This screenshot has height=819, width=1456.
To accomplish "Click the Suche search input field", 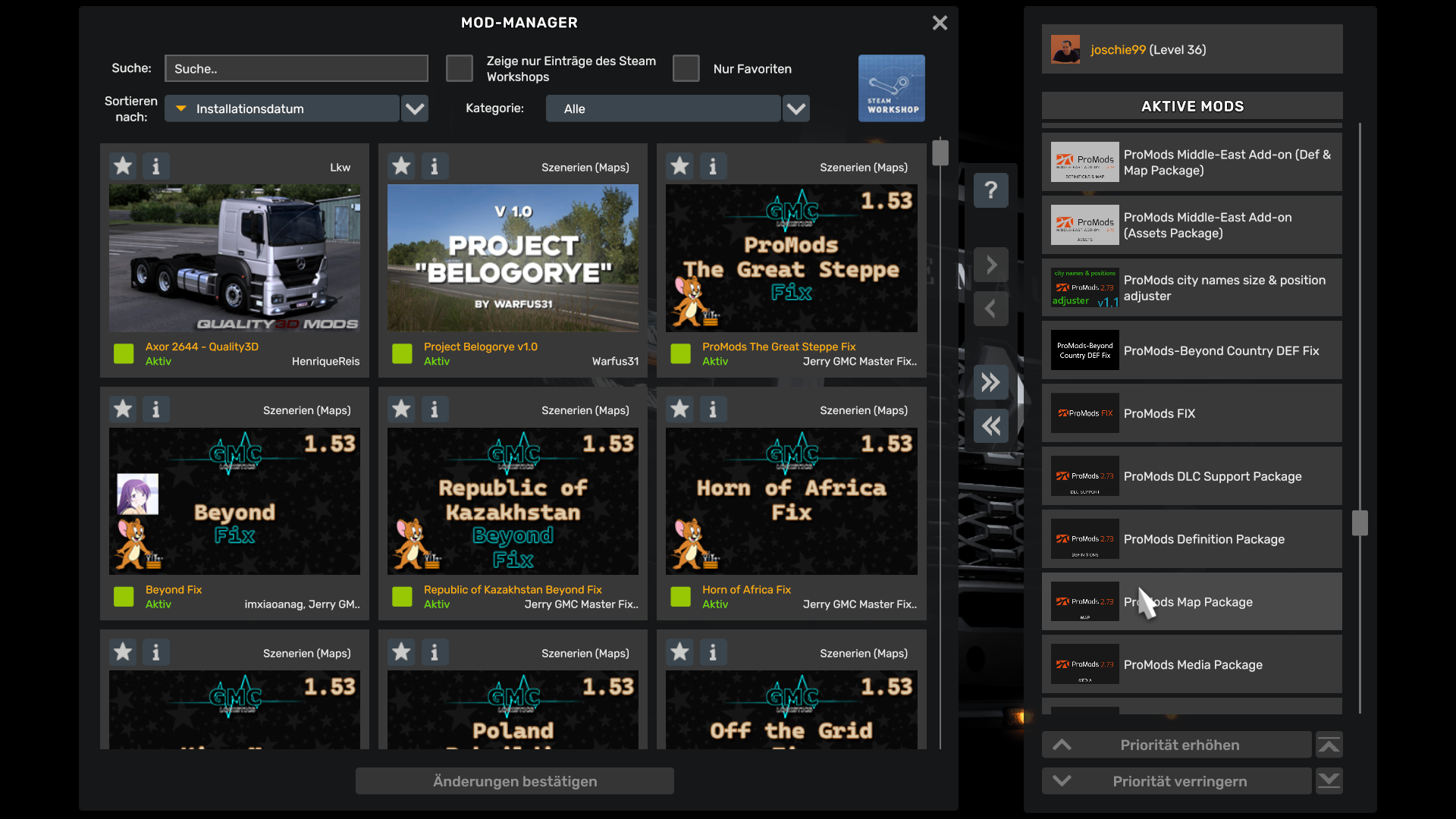I will pyautogui.click(x=297, y=68).
